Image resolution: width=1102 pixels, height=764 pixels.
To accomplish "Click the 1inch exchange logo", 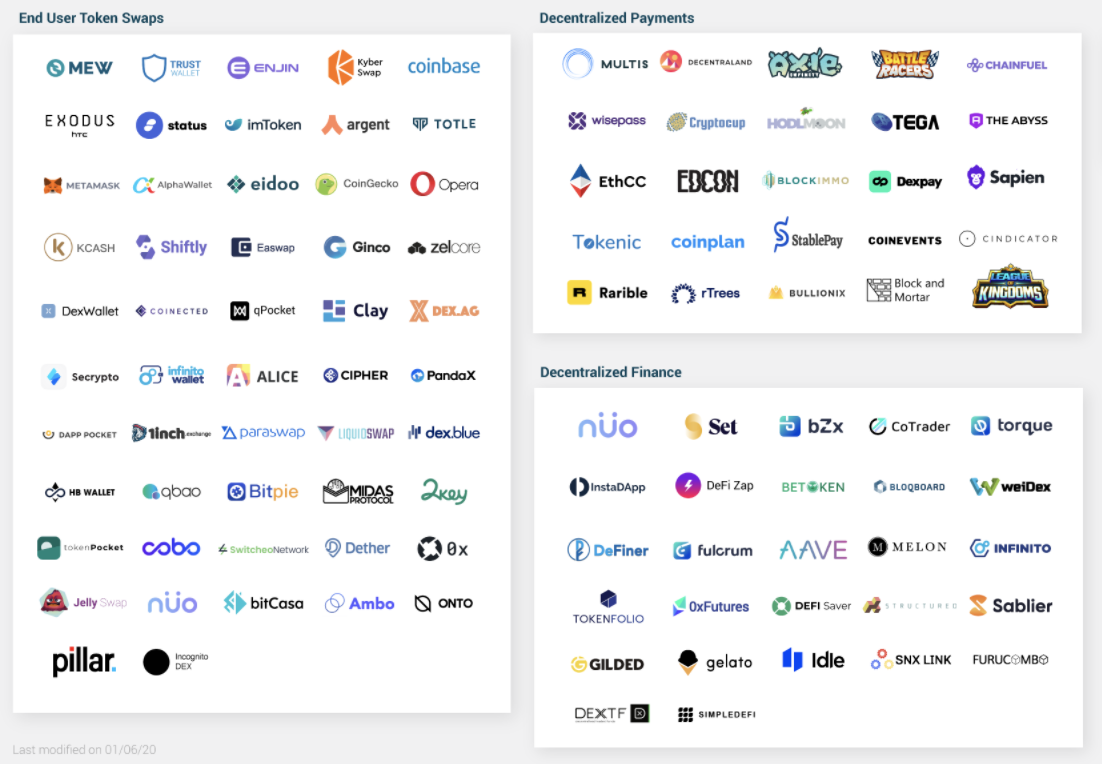I will coord(171,433).
